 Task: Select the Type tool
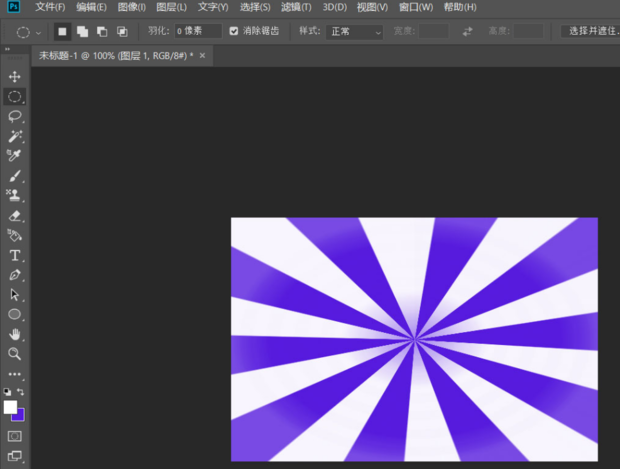(x=15, y=255)
